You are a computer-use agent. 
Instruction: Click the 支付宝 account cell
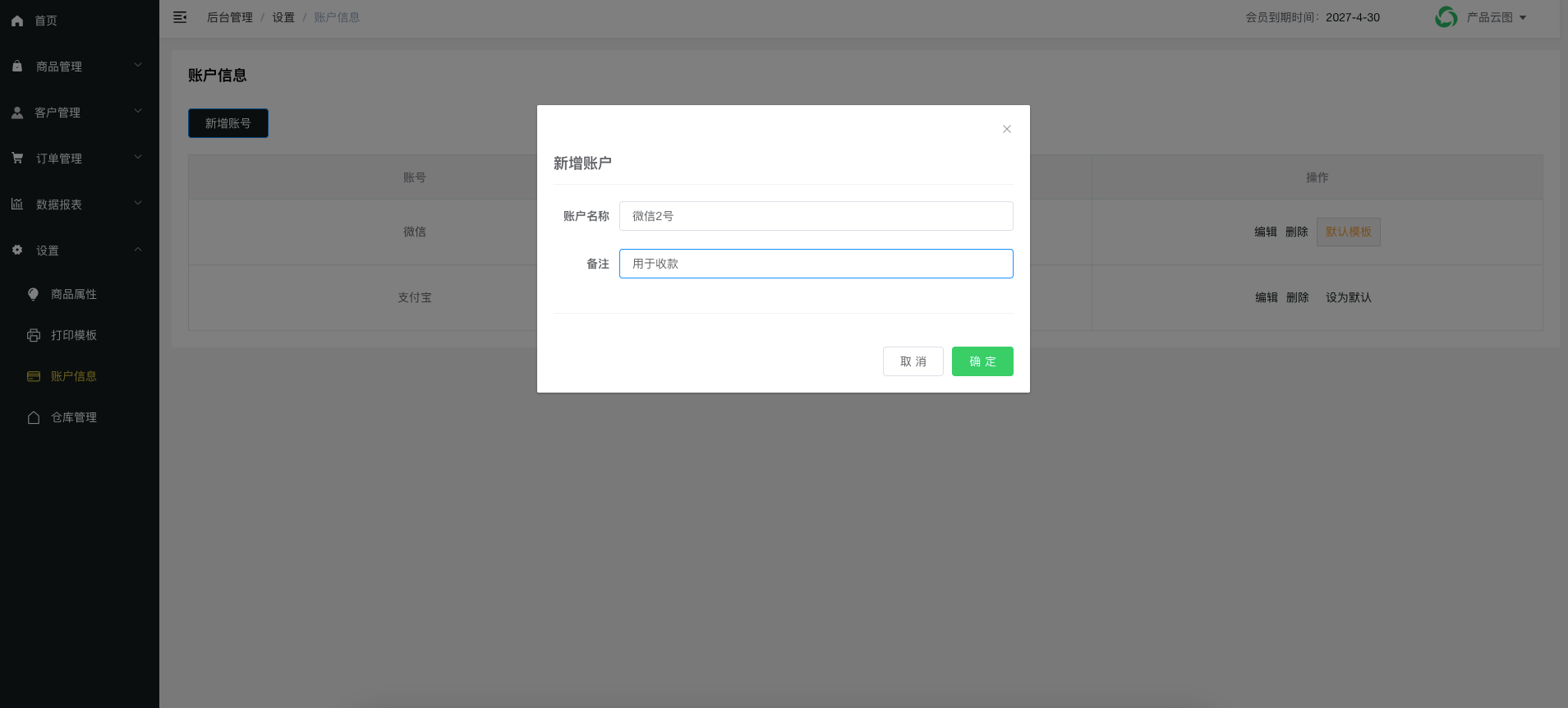tap(415, 297)
